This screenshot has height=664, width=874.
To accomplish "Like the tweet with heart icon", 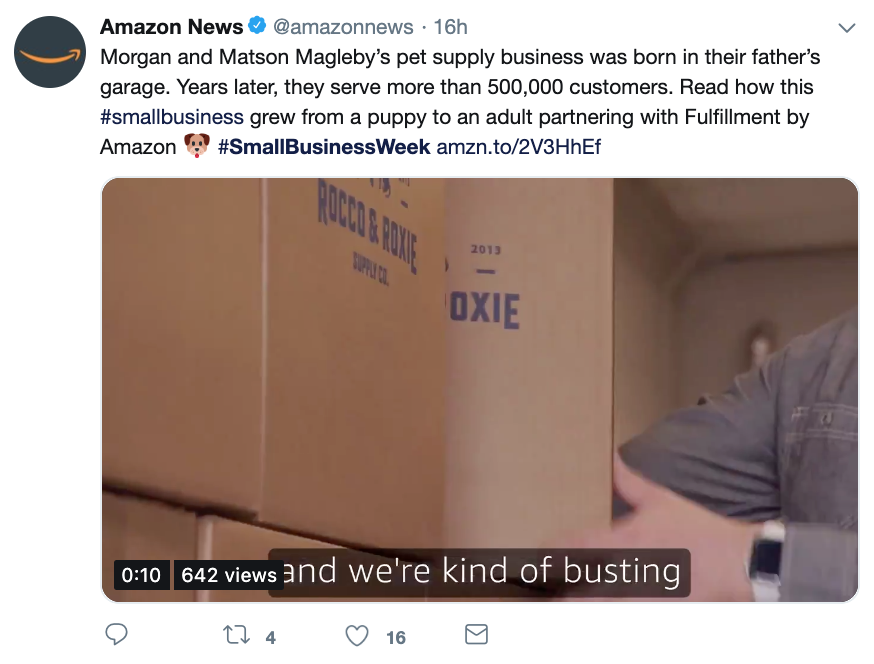I will pos(357,635).
